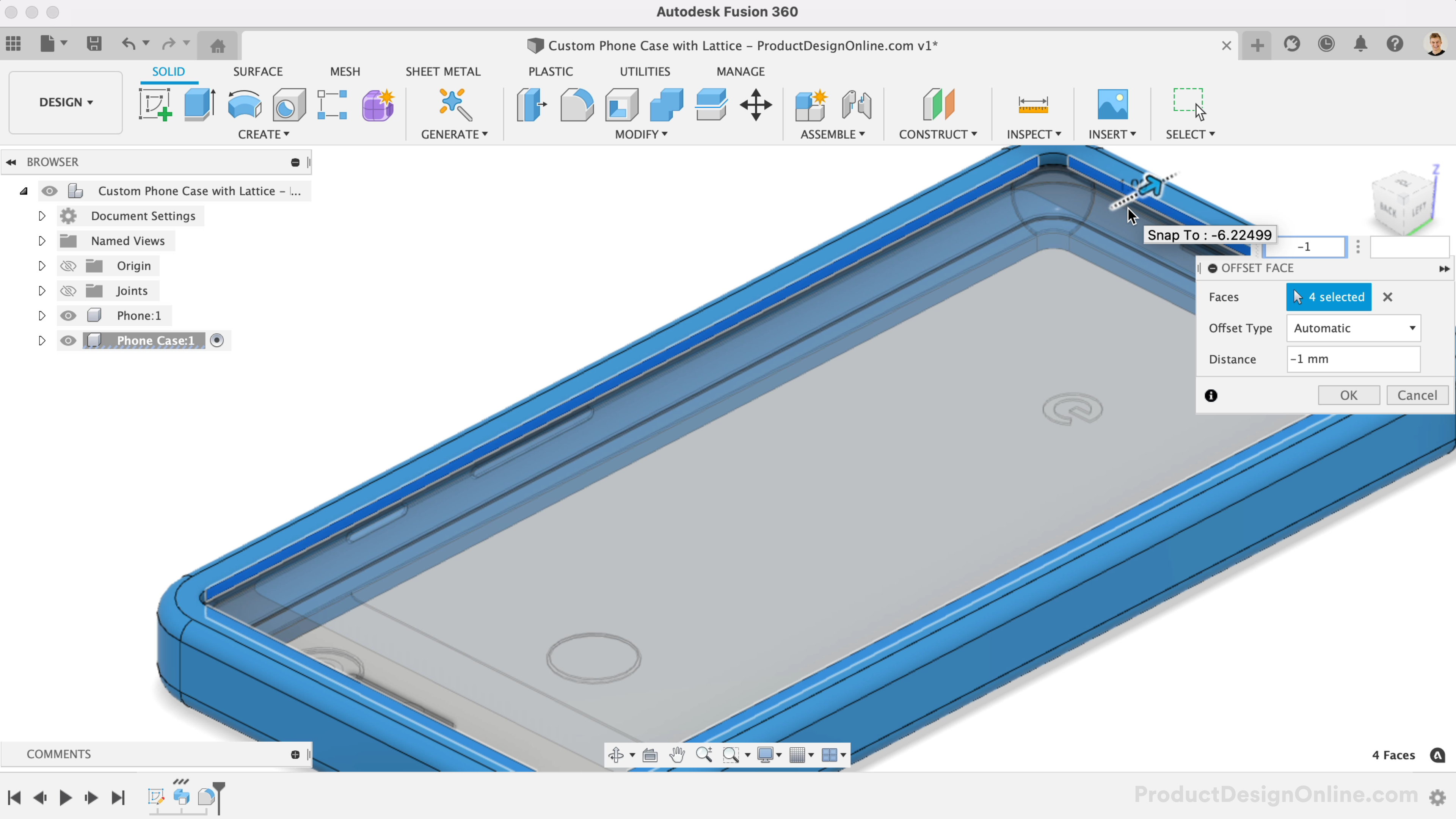
Task: Switch to the SHEET METAL tab
Action: click(442, 72)
